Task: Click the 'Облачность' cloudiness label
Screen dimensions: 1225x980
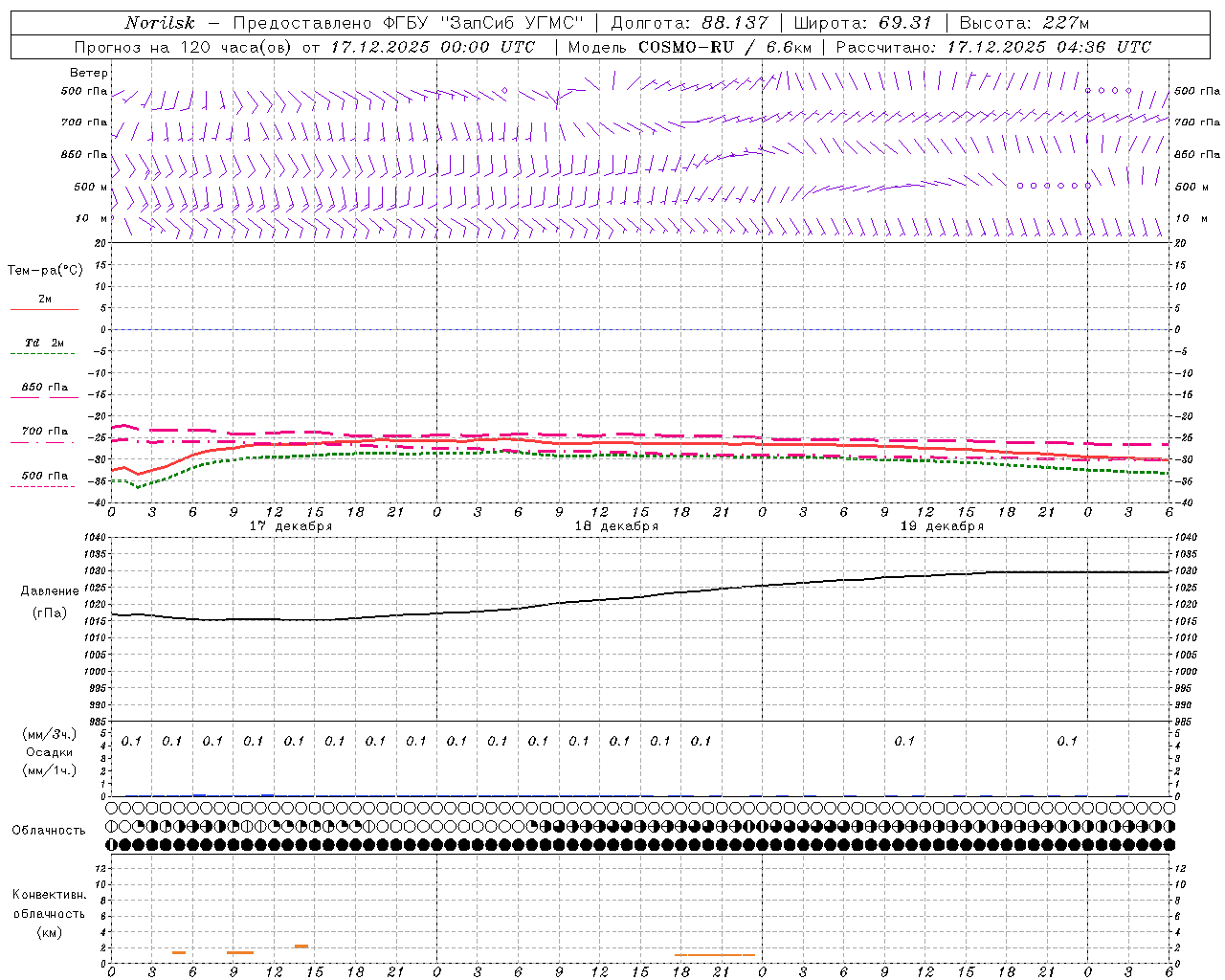Action: pyautogui.click(x=49, y=831)
